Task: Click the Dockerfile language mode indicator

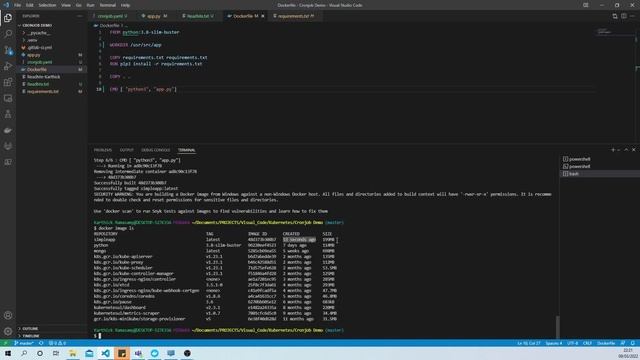Action: click(x=606, y=343)
